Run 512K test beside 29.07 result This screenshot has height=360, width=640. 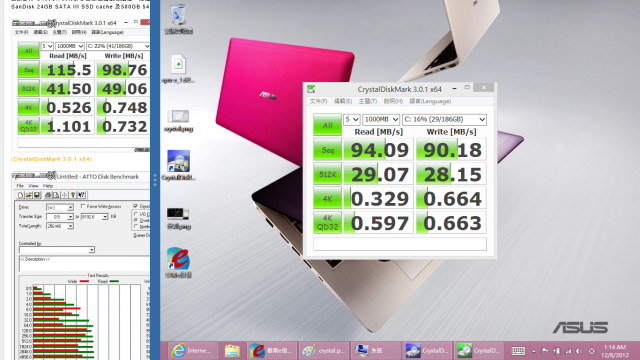click(327, 174)
